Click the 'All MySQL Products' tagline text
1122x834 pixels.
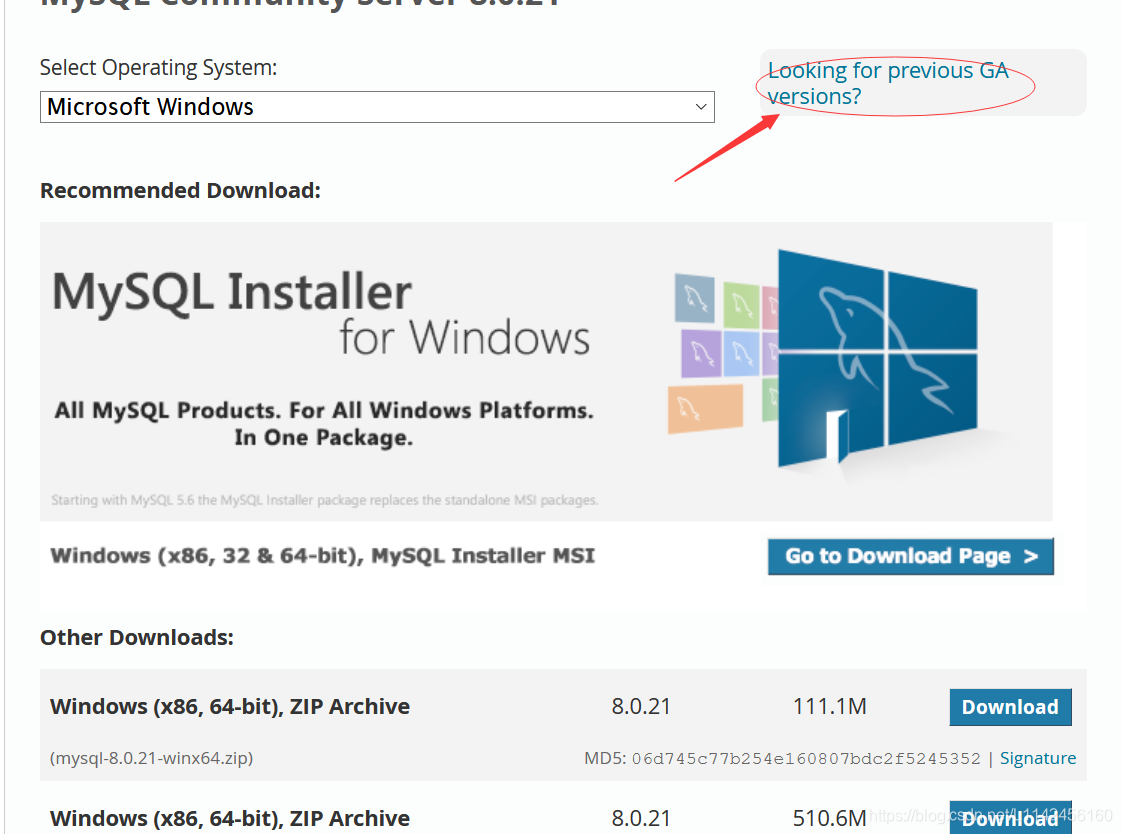pyautogui.click(x=324, y=423)
